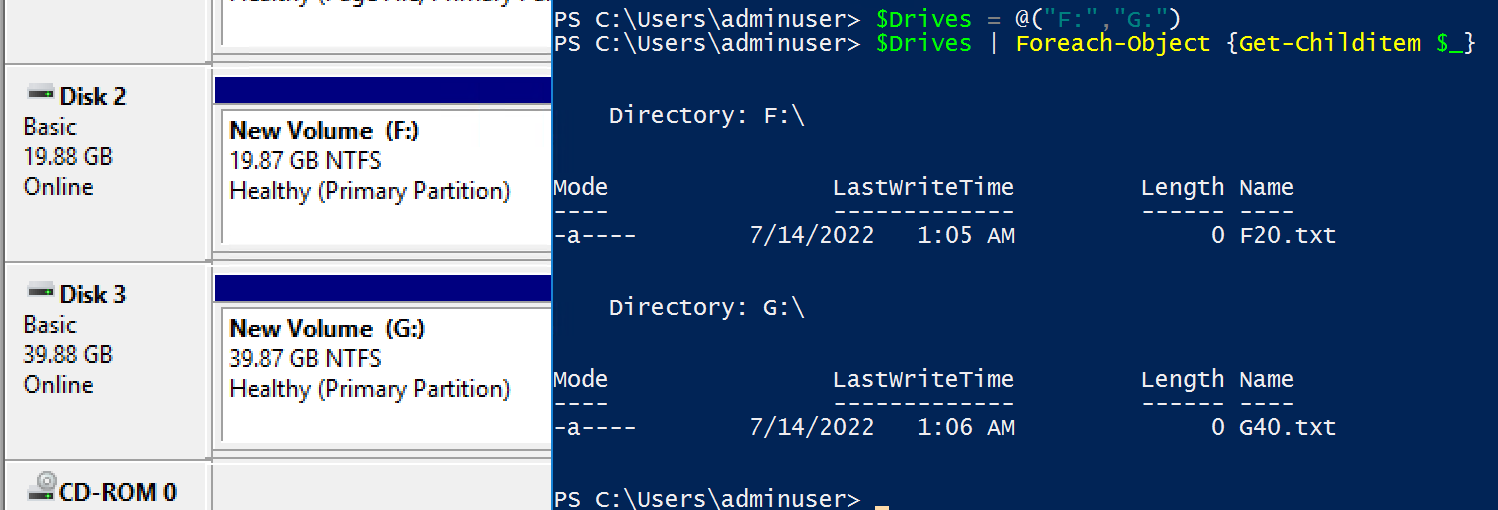
Task: Click the Foreach-Object cmdlet text
Action: click(1112, 44)
